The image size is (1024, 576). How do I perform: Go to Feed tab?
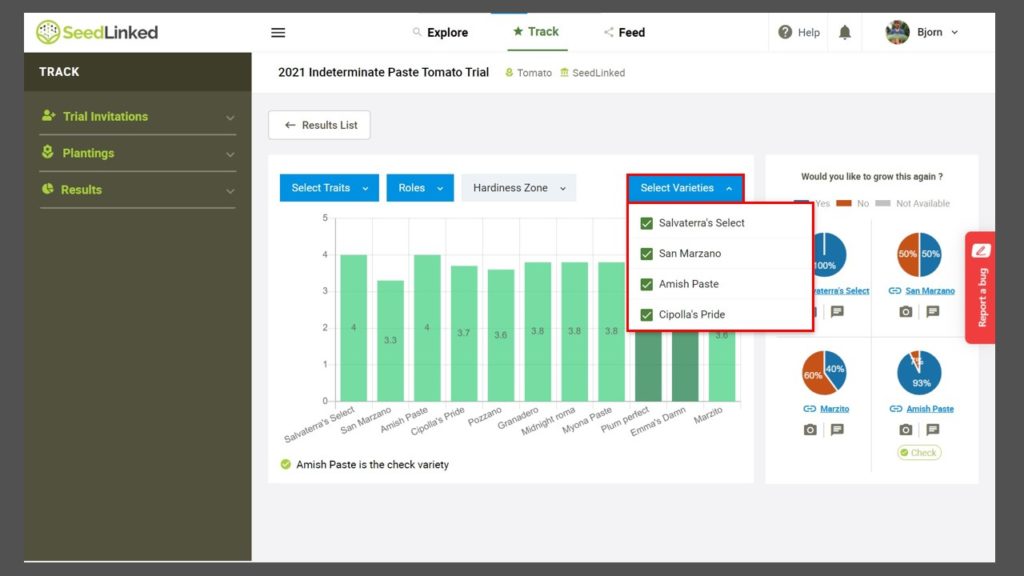624,32
